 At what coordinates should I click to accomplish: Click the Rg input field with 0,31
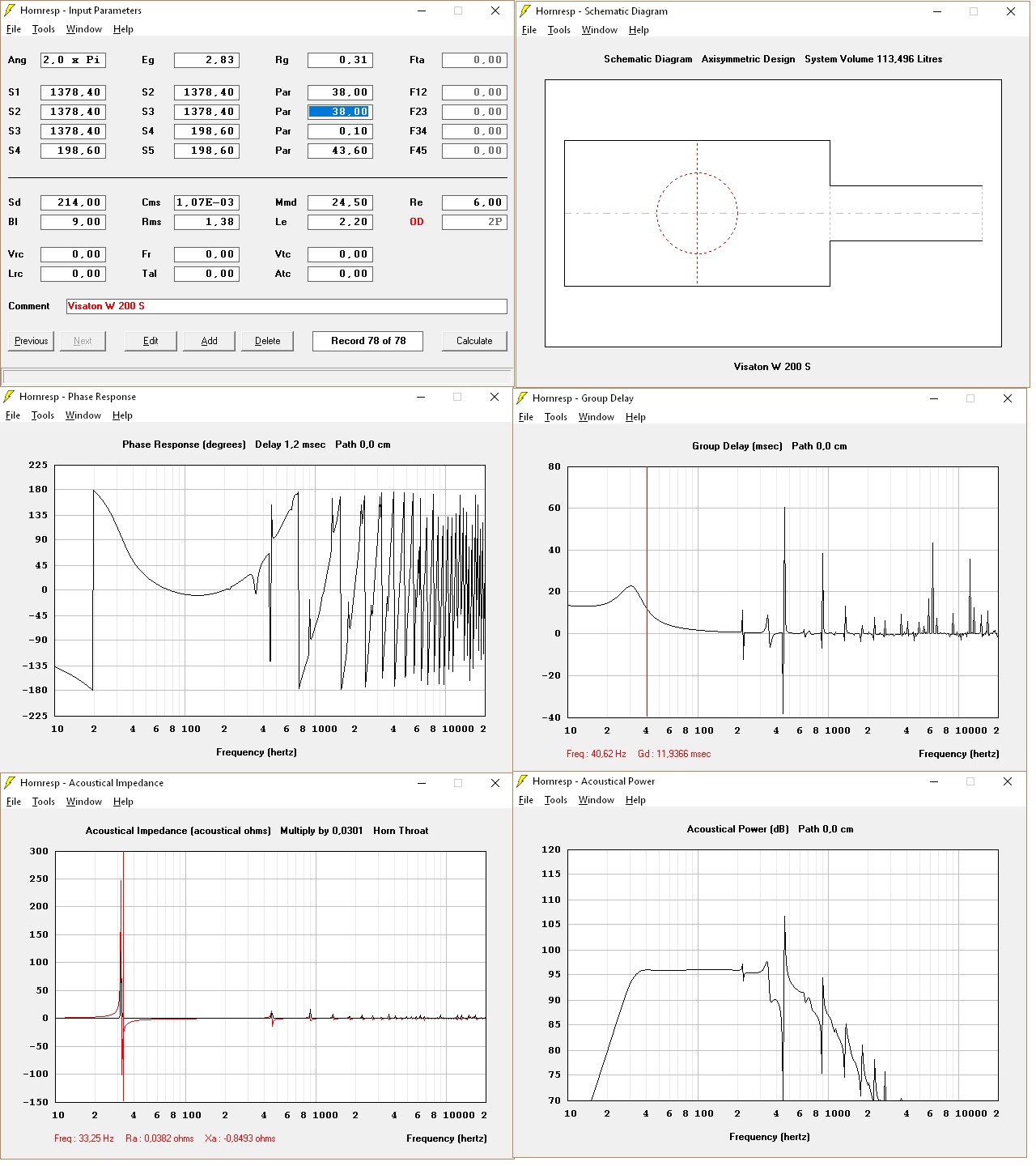coord(340,60)
